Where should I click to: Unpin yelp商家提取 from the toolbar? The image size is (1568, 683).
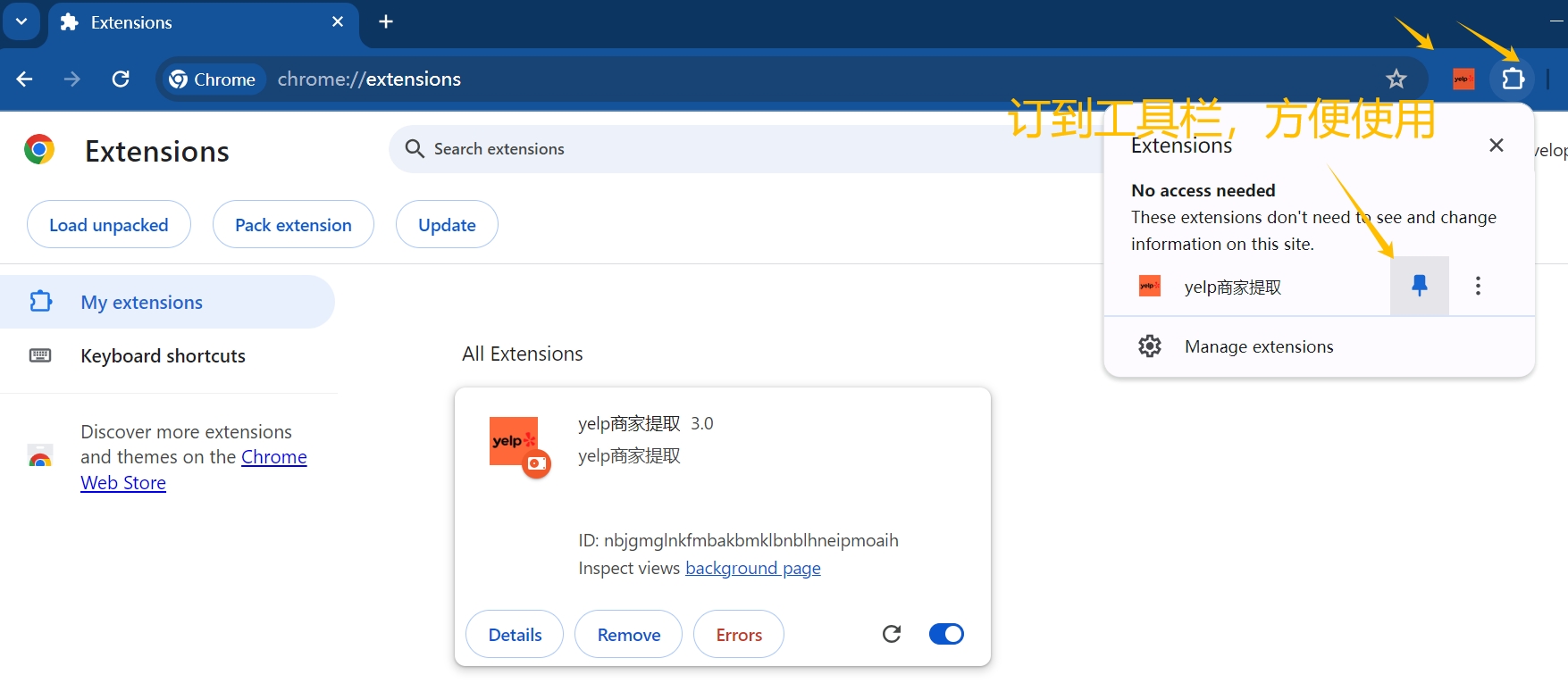pyautogui.click(x=1420, y=286)
